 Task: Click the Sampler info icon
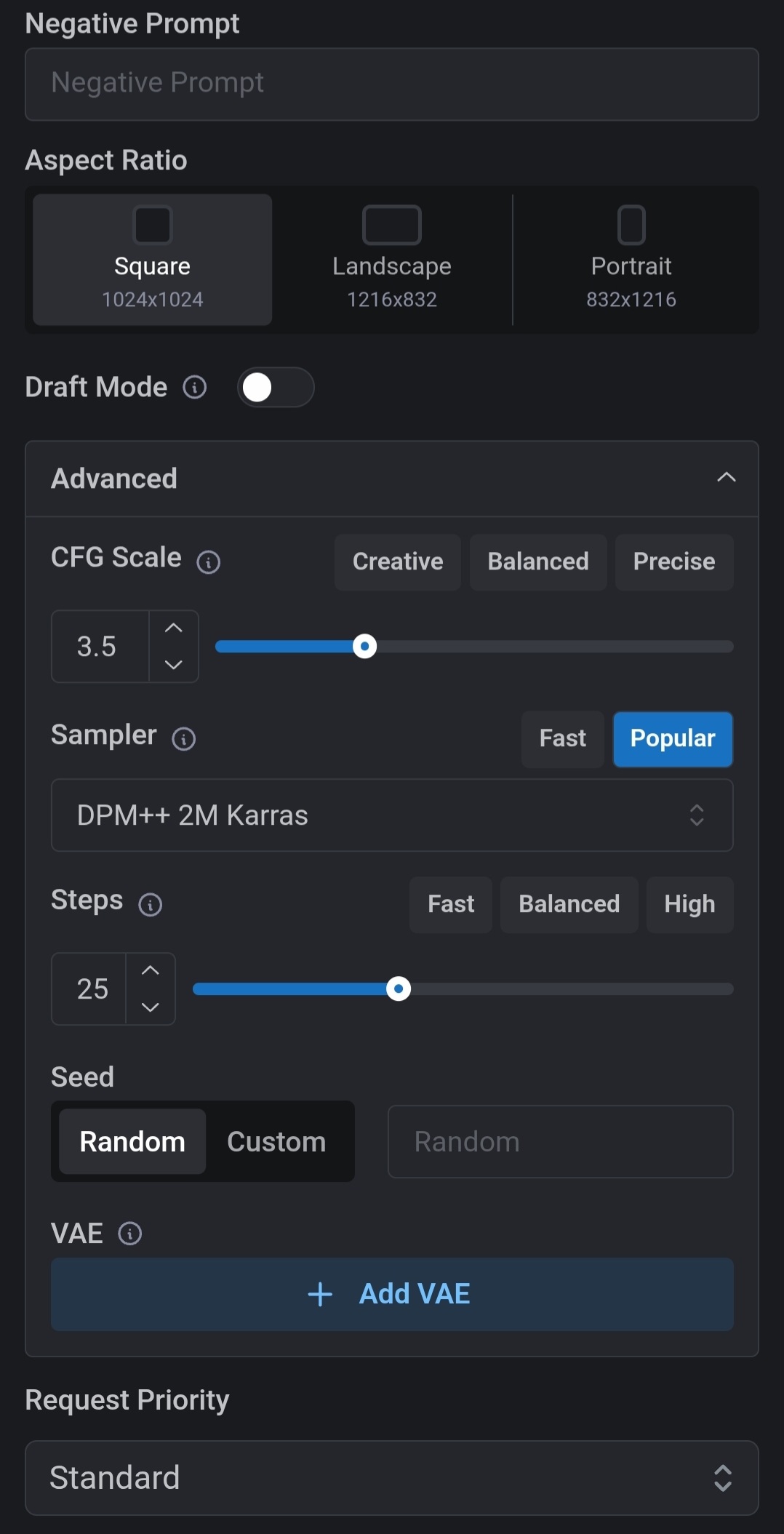point(183,739)
